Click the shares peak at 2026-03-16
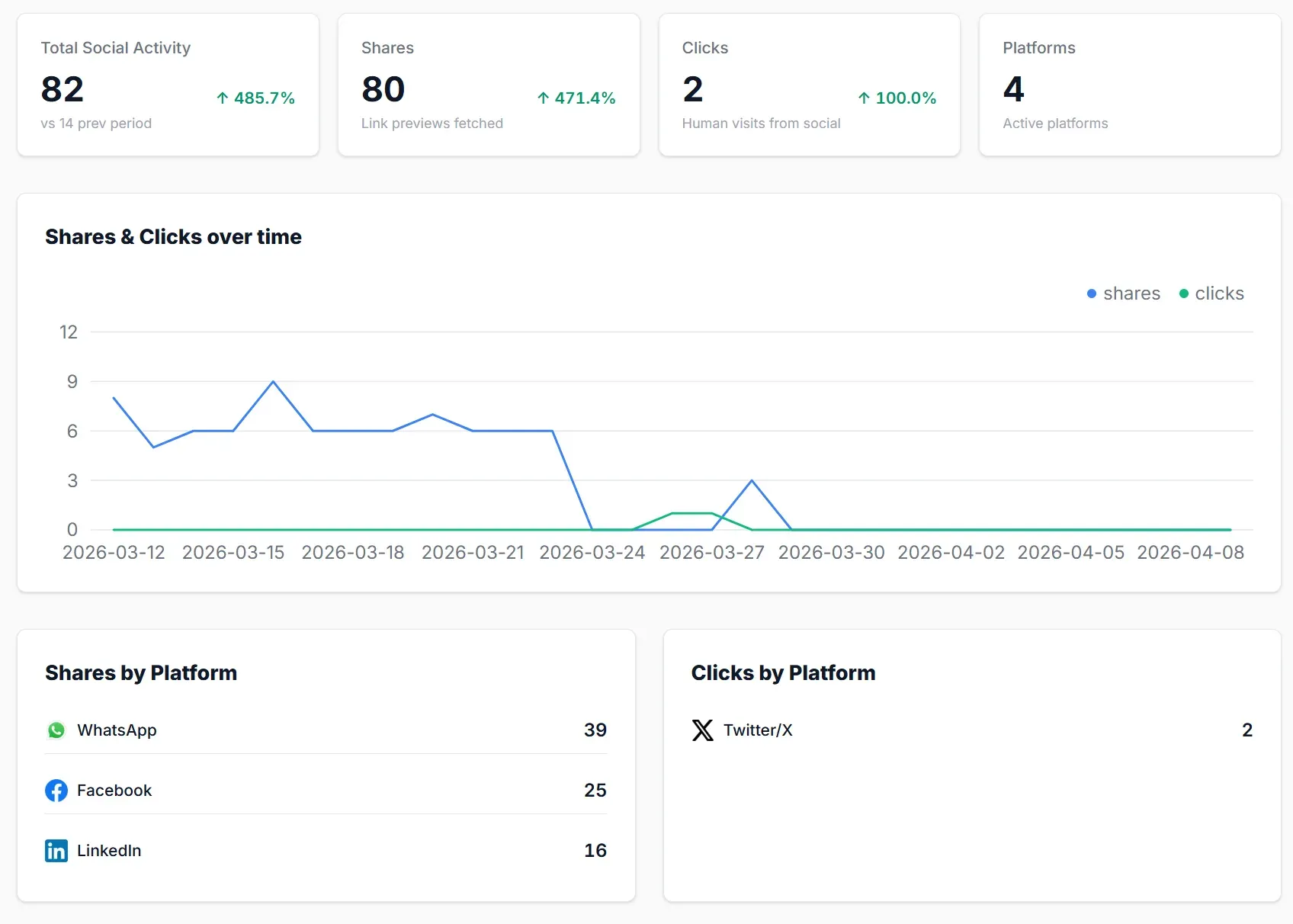The image size is (1293, 924). tap(273, 381)
